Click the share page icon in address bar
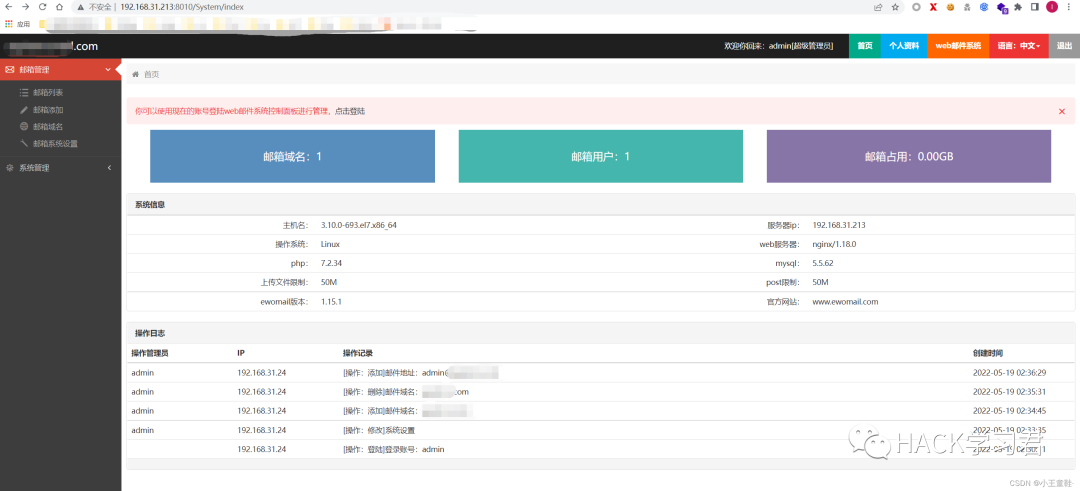 click(x=878, y=7)
